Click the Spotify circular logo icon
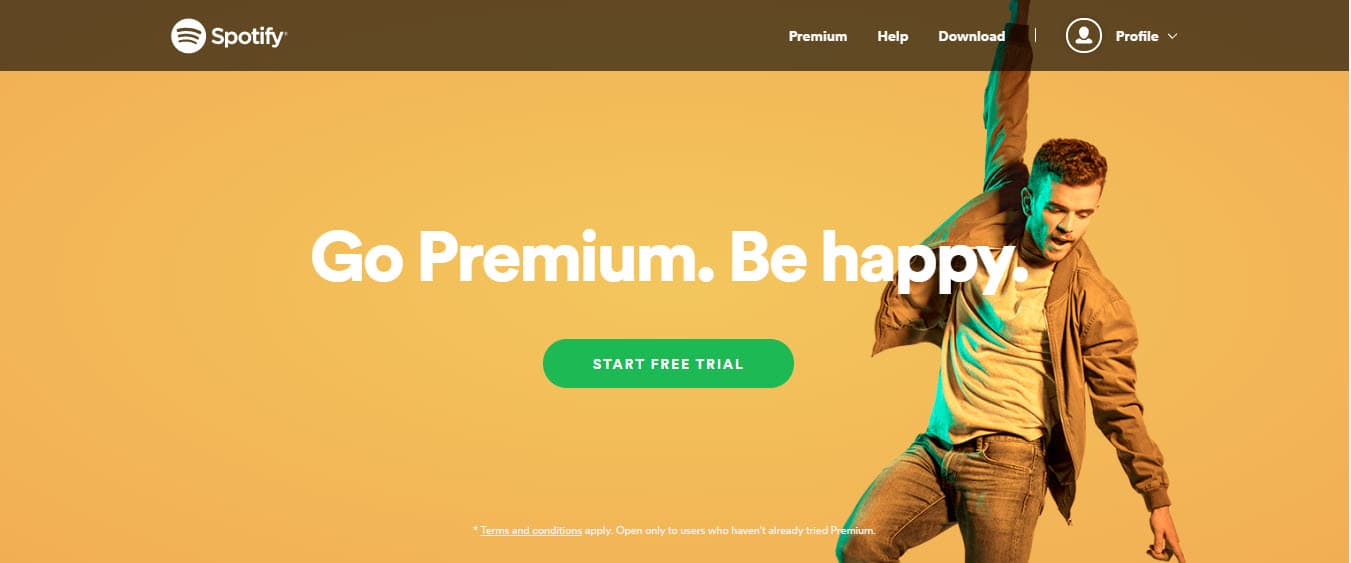Image resolution: width=1351 pixels, height=563 pixels. pyautogui.click(x=188, y=36)
